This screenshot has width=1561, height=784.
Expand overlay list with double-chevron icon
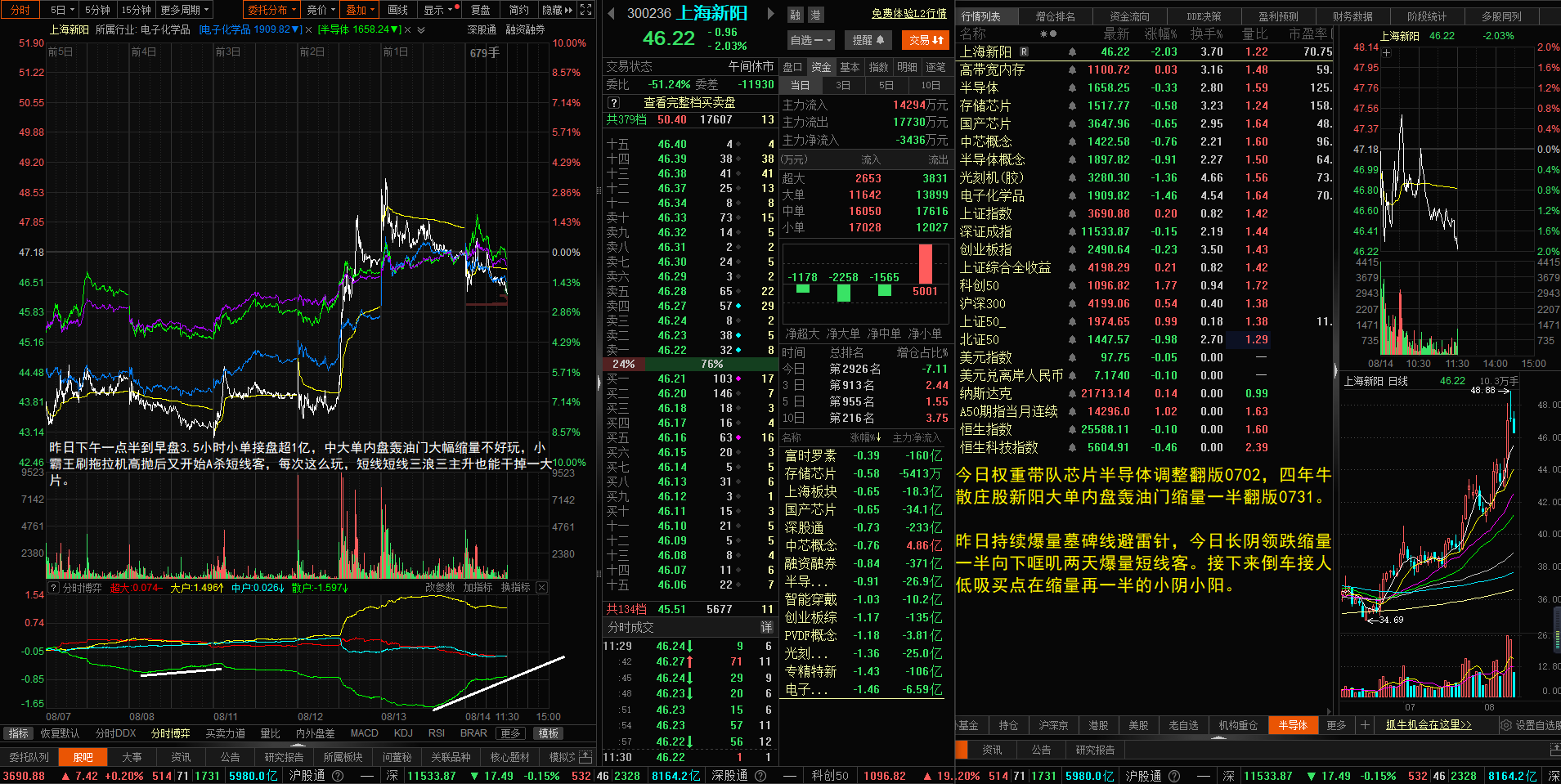421,29
